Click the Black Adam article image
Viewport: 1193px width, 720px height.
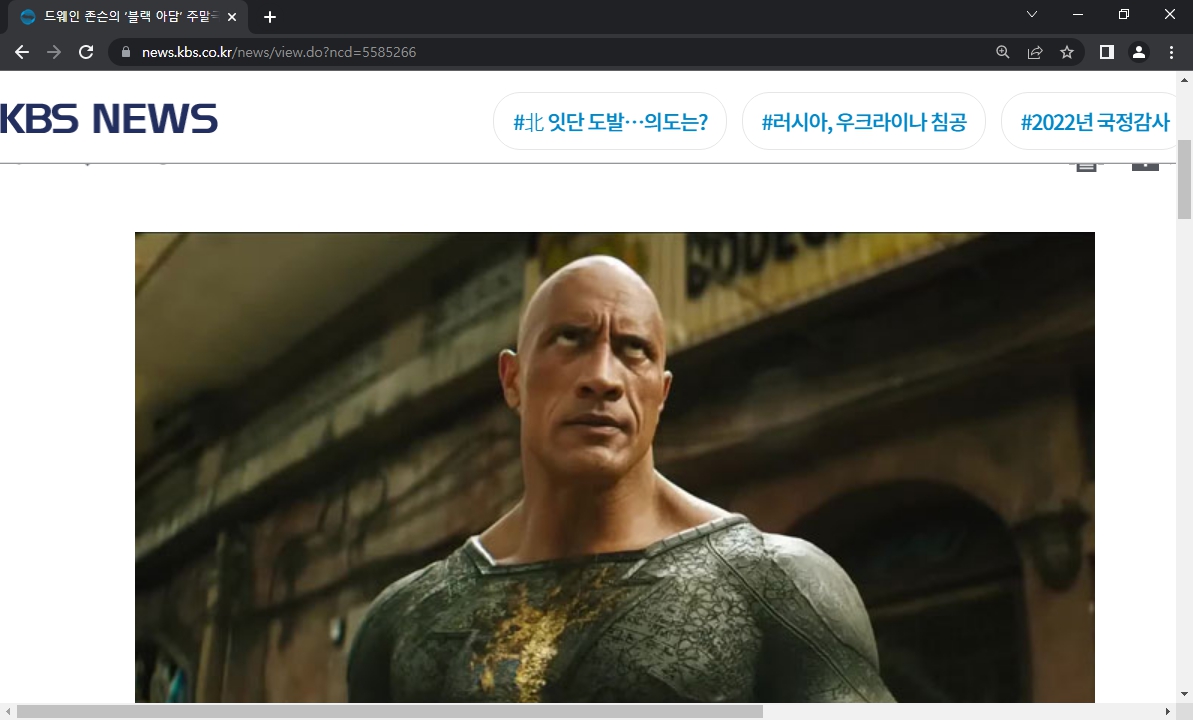tap(615, 467)
